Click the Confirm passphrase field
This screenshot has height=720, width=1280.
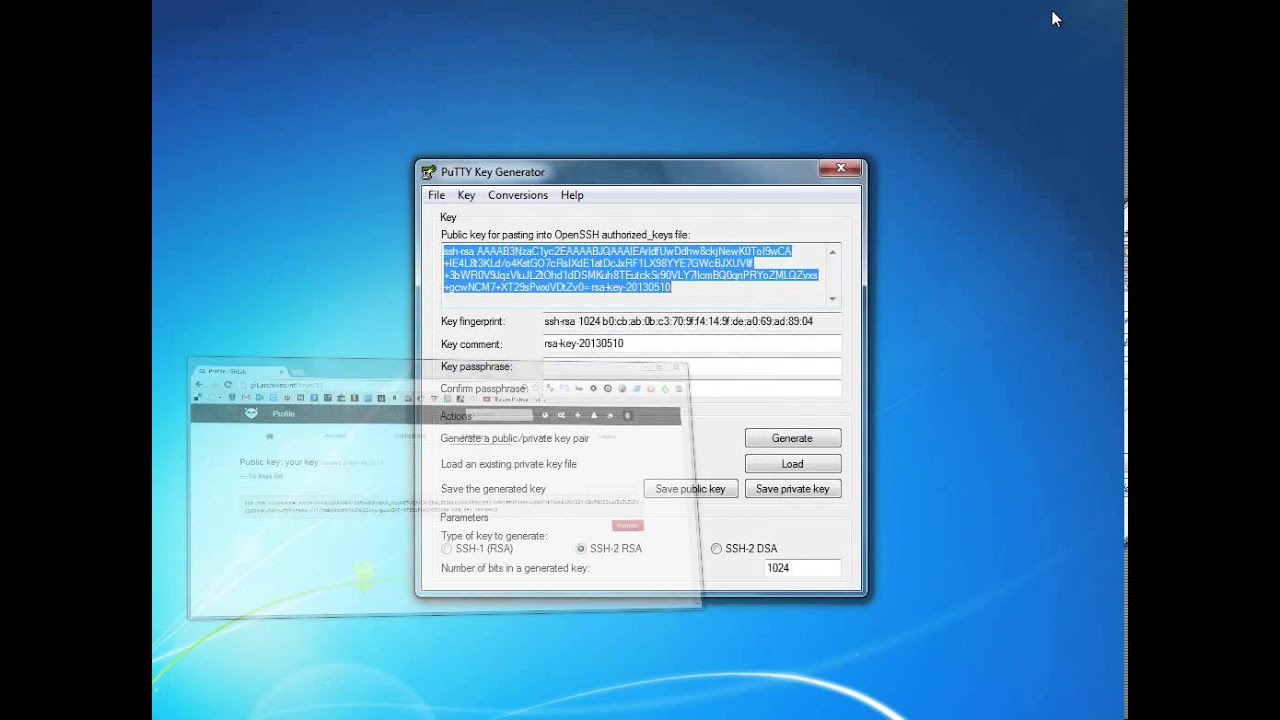tap(691, 389)
